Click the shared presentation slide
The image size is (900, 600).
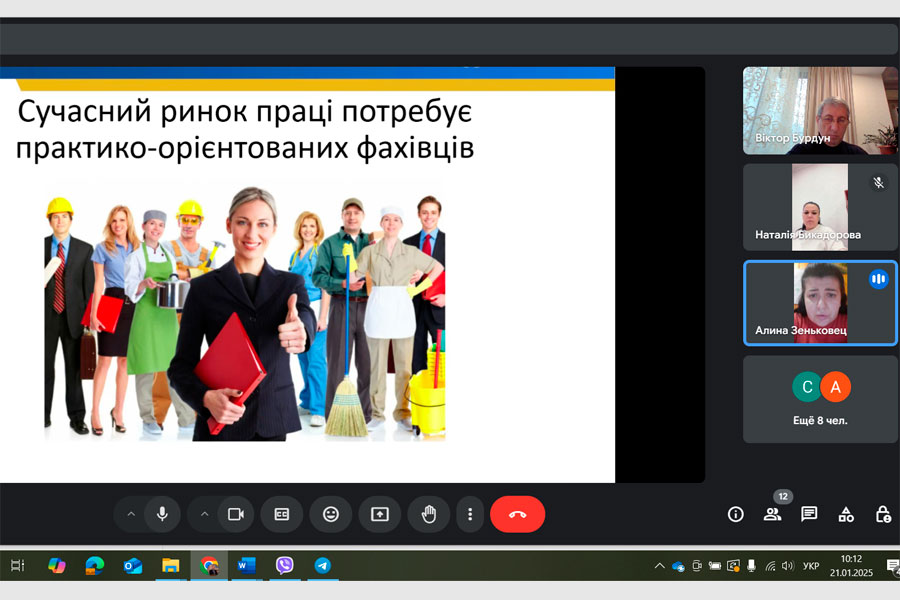(x=307, y=274)
